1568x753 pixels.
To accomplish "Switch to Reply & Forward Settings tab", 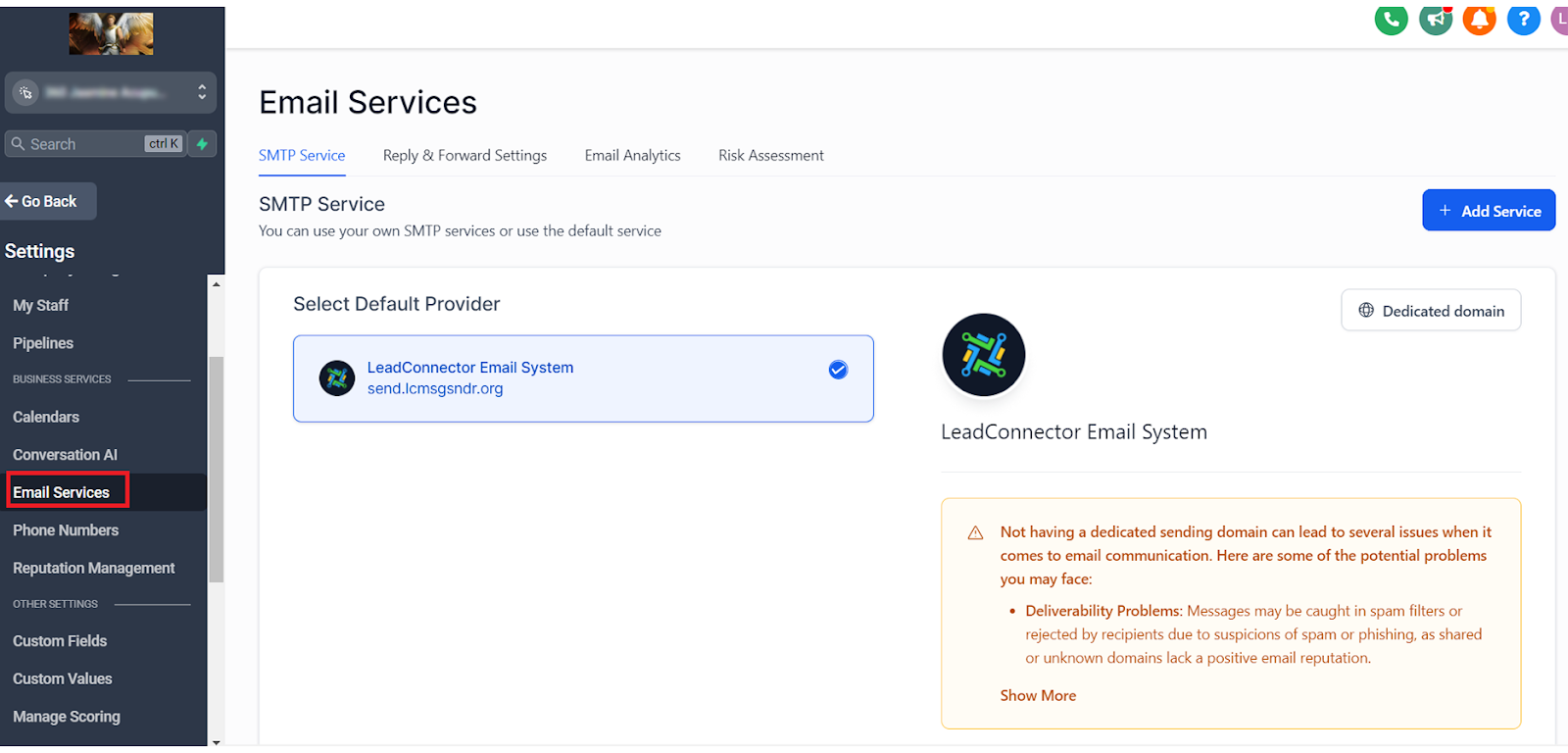I will coord(465,155).
